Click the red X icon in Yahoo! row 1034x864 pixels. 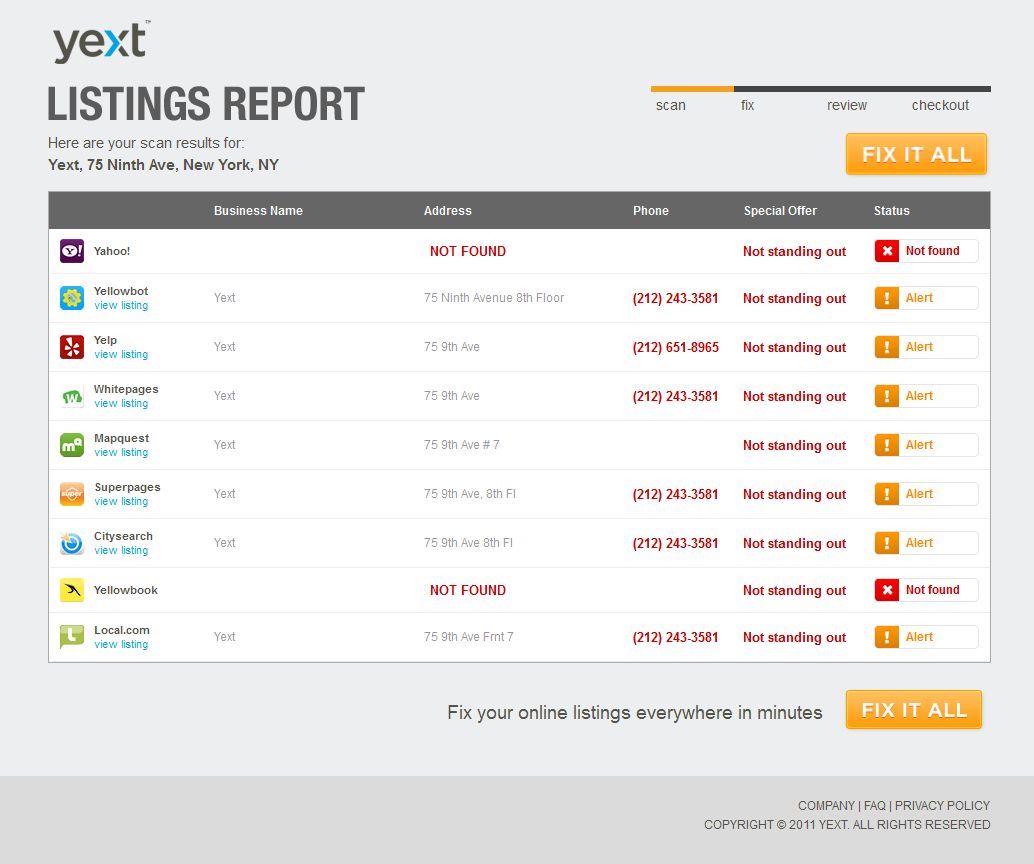coord(887,251)
